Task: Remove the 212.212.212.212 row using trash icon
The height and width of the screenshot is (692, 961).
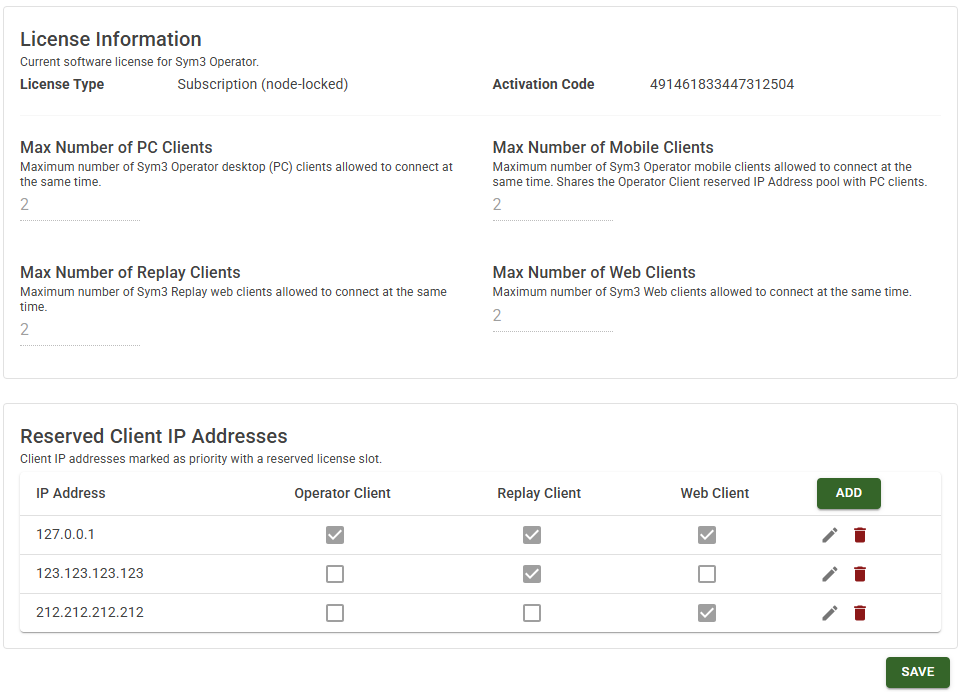Action: 860,613
